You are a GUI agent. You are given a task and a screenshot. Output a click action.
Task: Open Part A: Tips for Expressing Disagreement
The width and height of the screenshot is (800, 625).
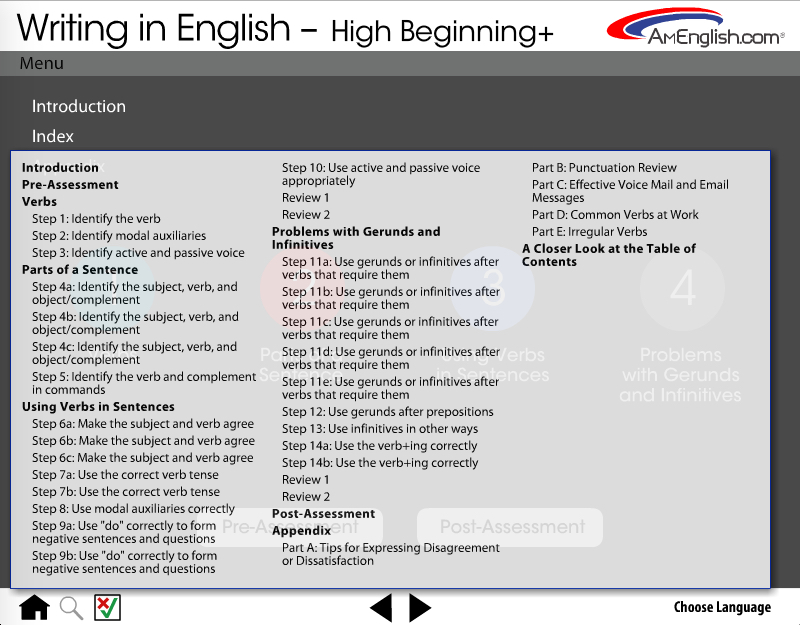point(391,555)
